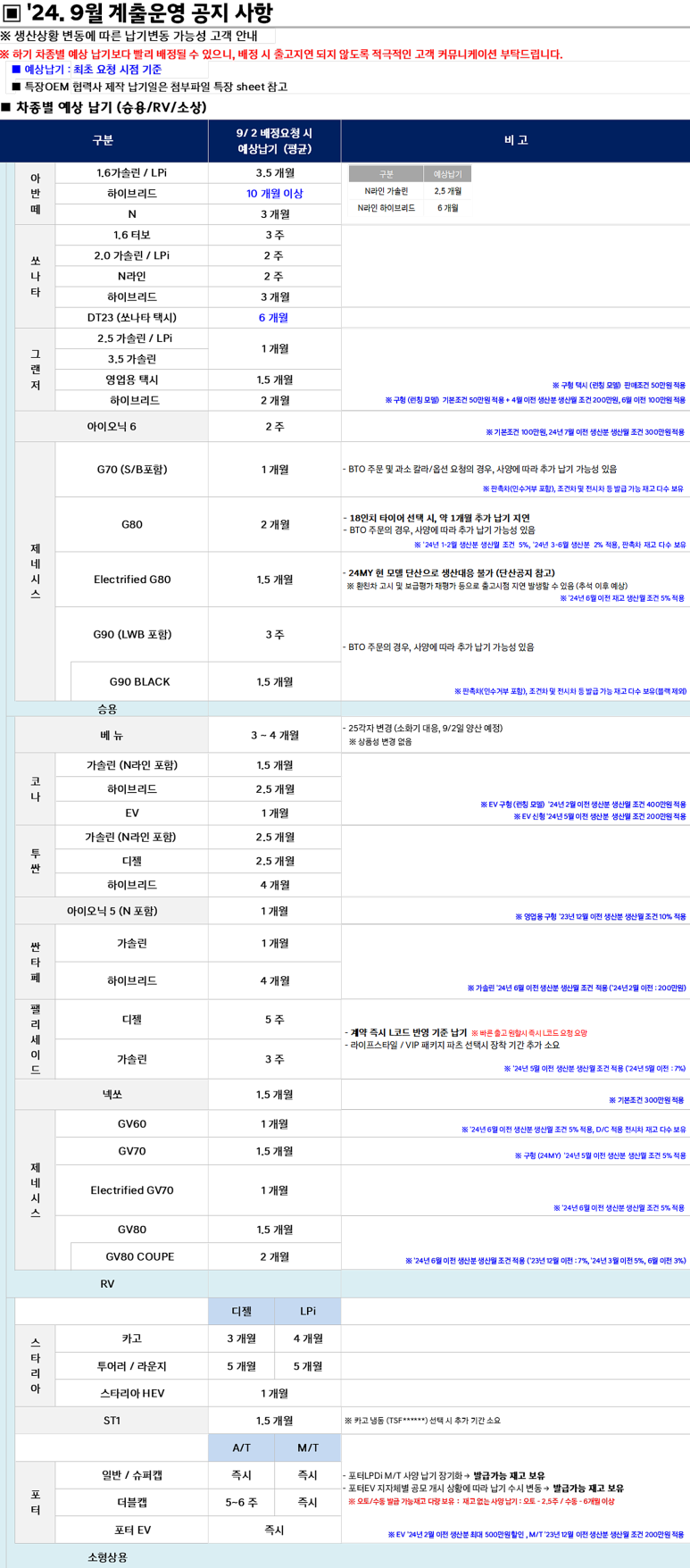Click the 카고 냉동 (TSF******) note
The width and height of the screenshot is (690, 1568).
(422, 1421)
